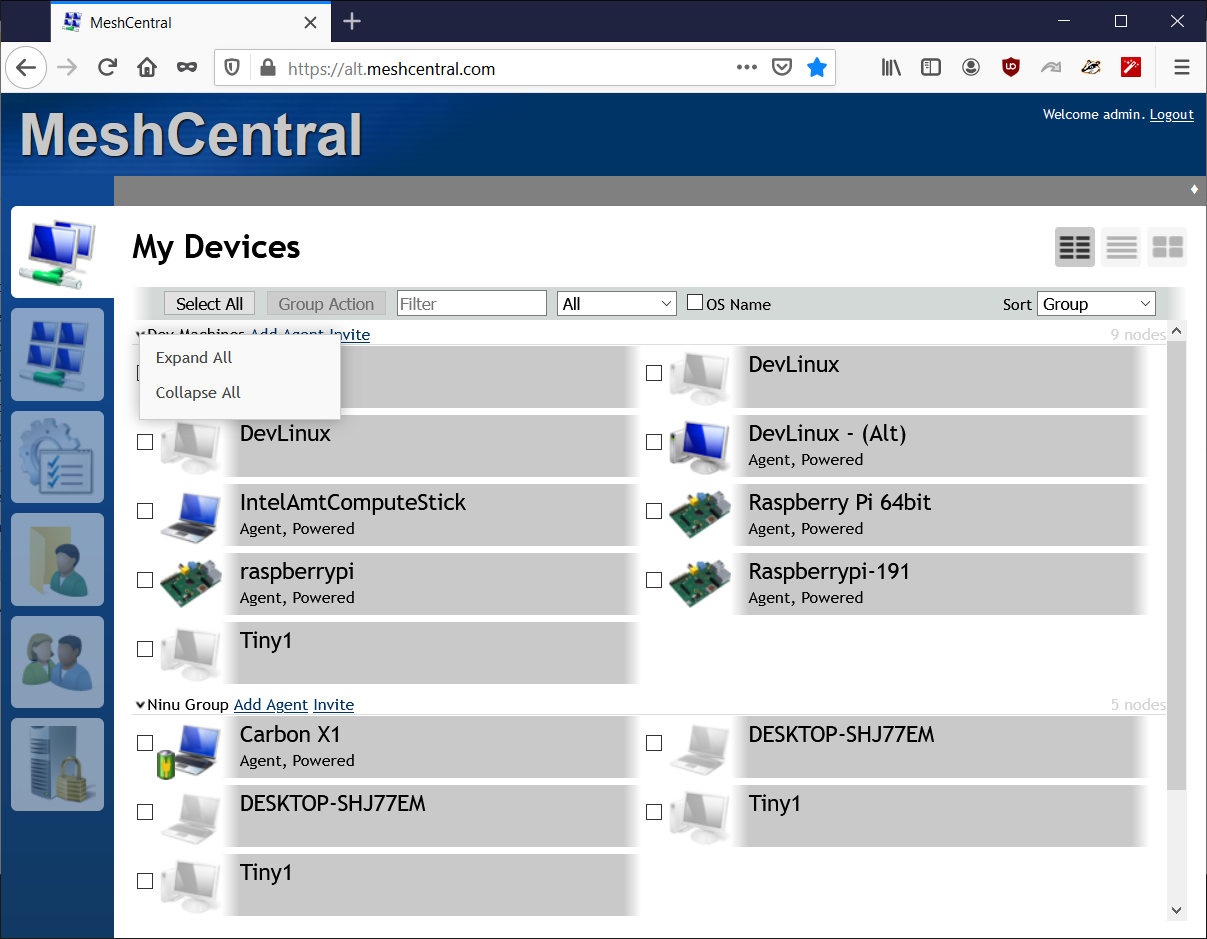
Task: Click the Logout link
Action: 1172,115
